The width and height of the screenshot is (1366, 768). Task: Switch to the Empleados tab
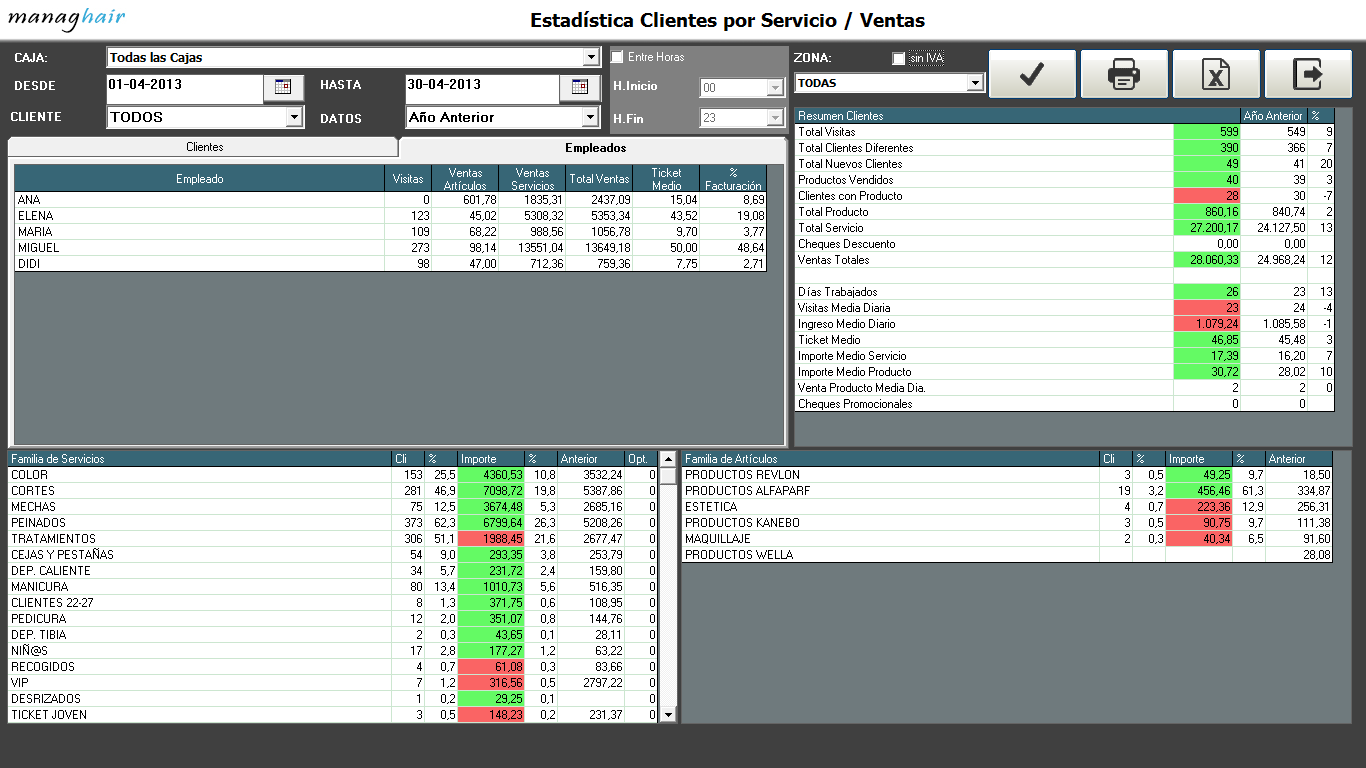[x=595, y=147]
